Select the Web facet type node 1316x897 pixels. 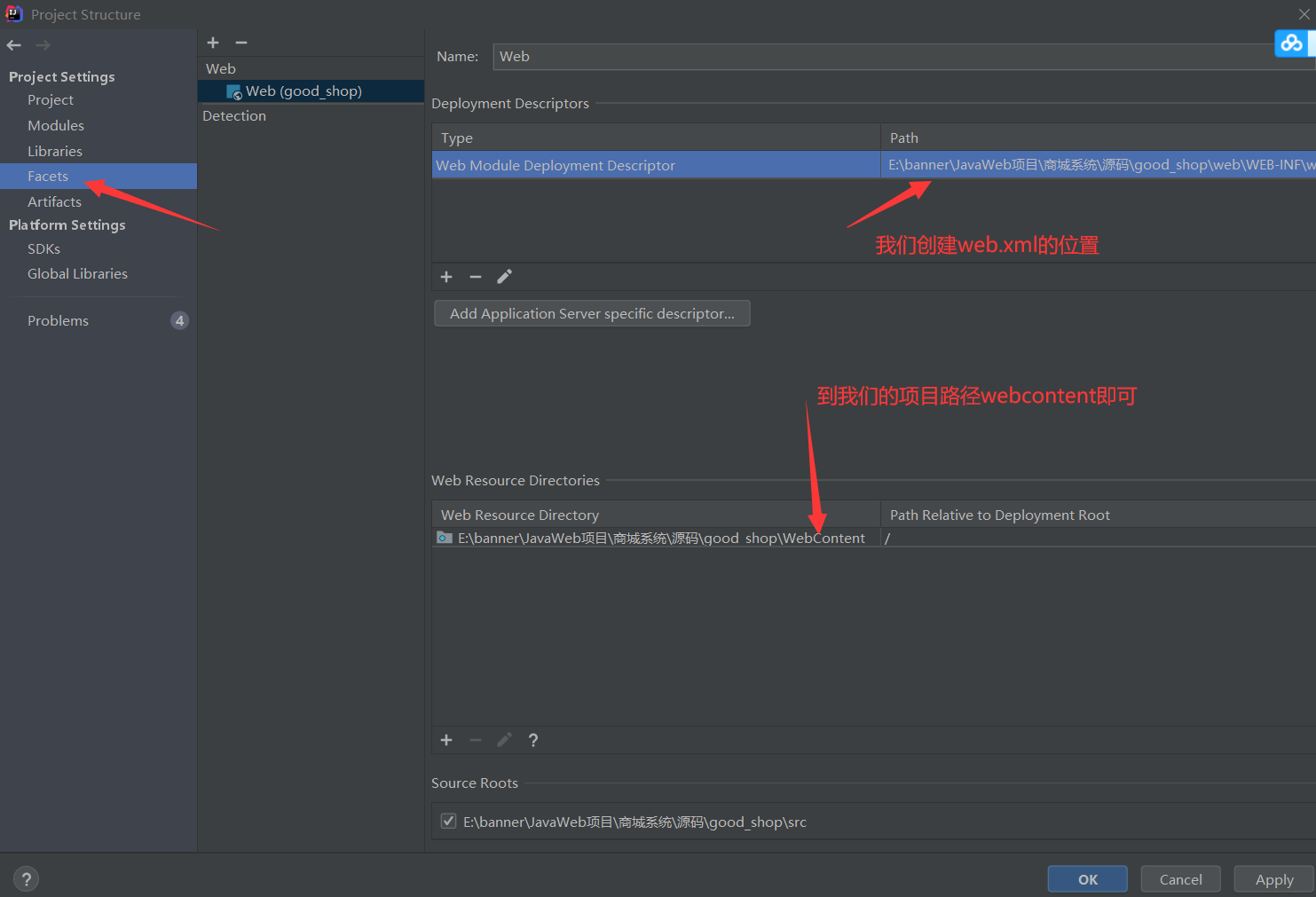pos(221,69)
